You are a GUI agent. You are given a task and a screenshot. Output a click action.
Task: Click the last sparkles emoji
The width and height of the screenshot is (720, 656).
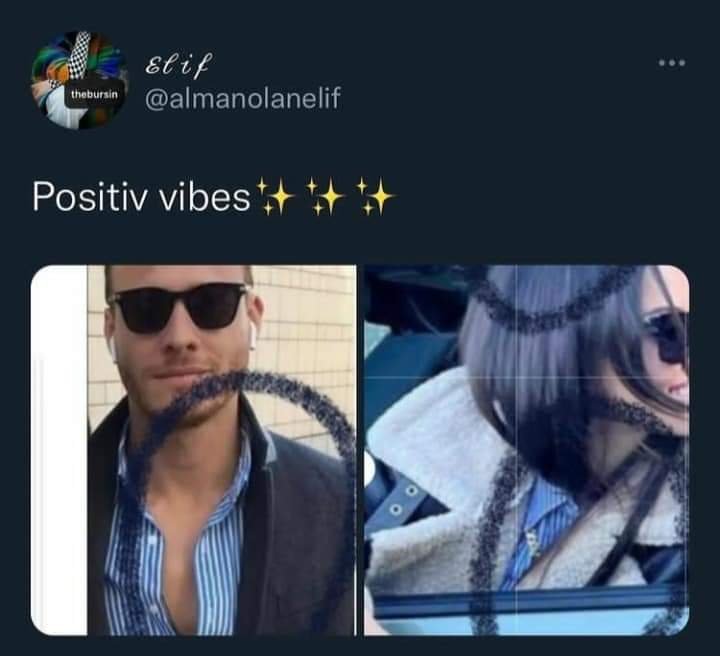[x=375, y=197]
